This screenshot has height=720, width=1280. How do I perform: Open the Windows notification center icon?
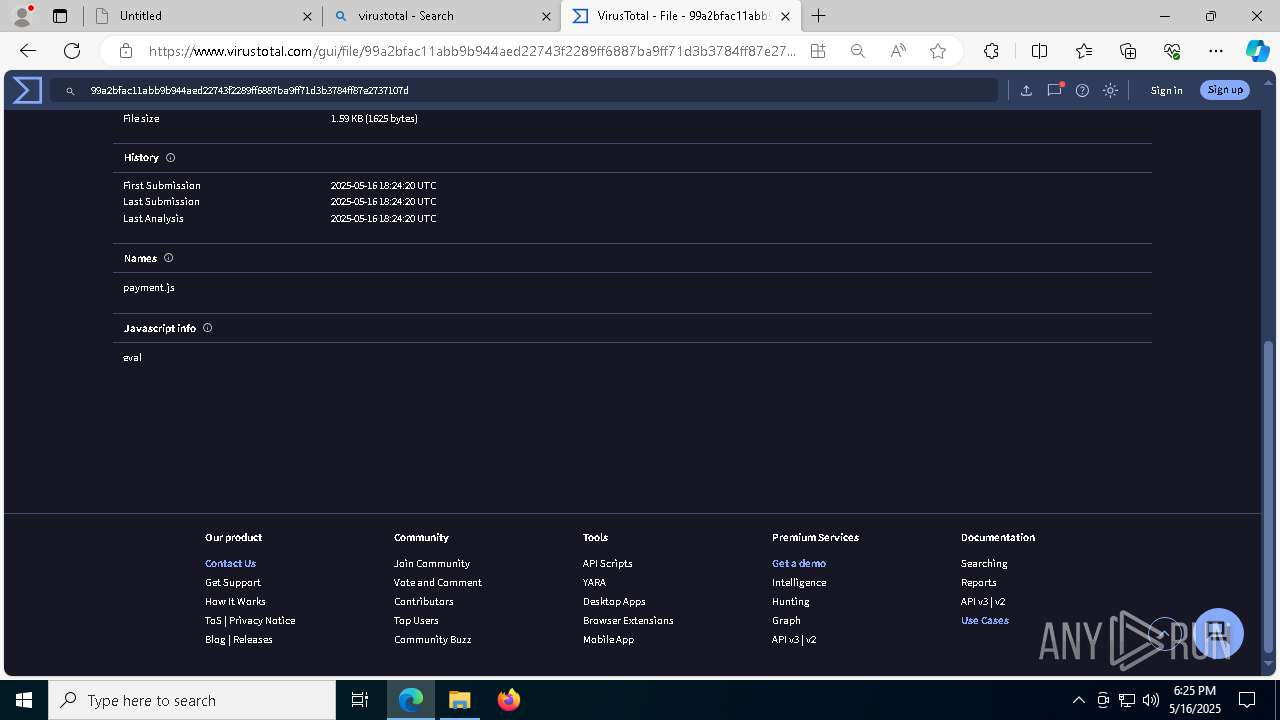[x=1247, y=700]
